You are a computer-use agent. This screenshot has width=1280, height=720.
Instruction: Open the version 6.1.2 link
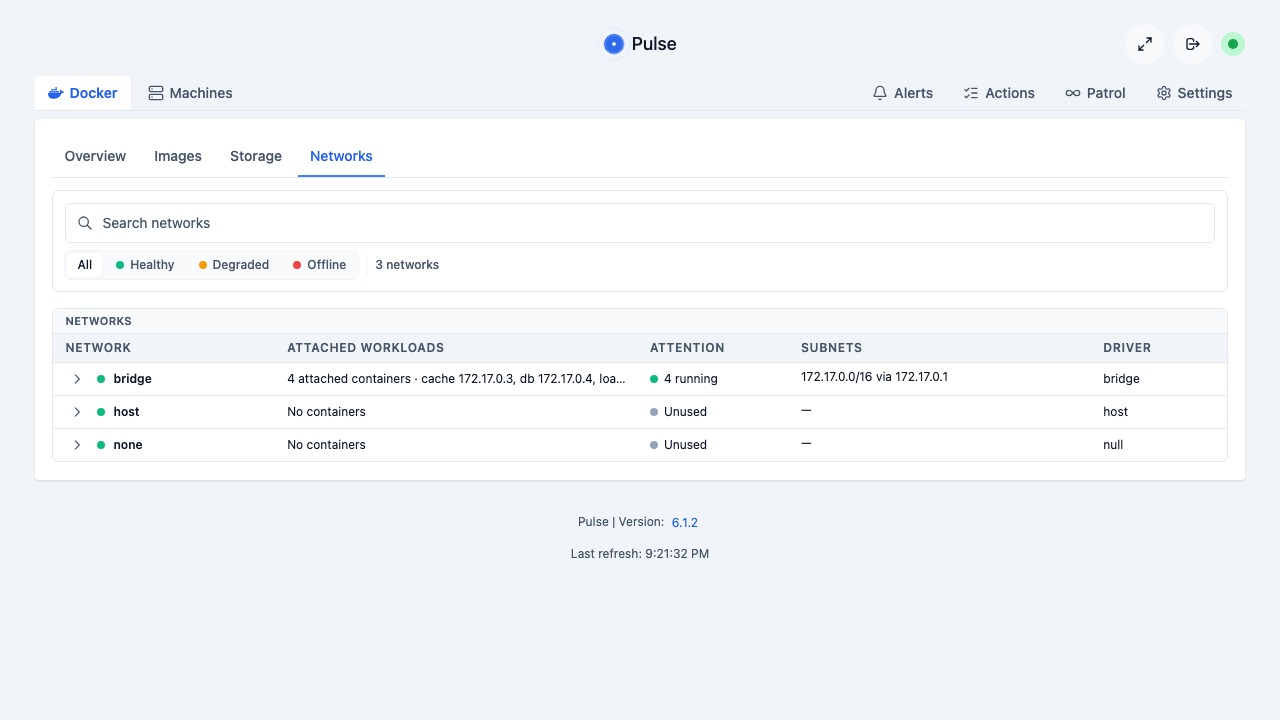tap(685, 523)
